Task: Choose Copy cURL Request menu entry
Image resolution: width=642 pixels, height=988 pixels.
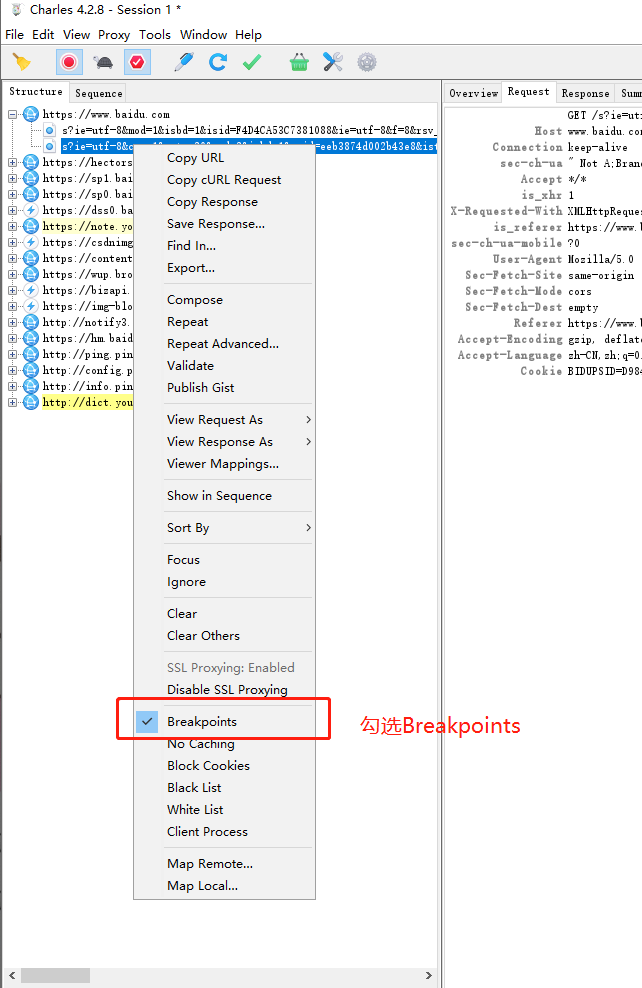Action: pos(224,180)
